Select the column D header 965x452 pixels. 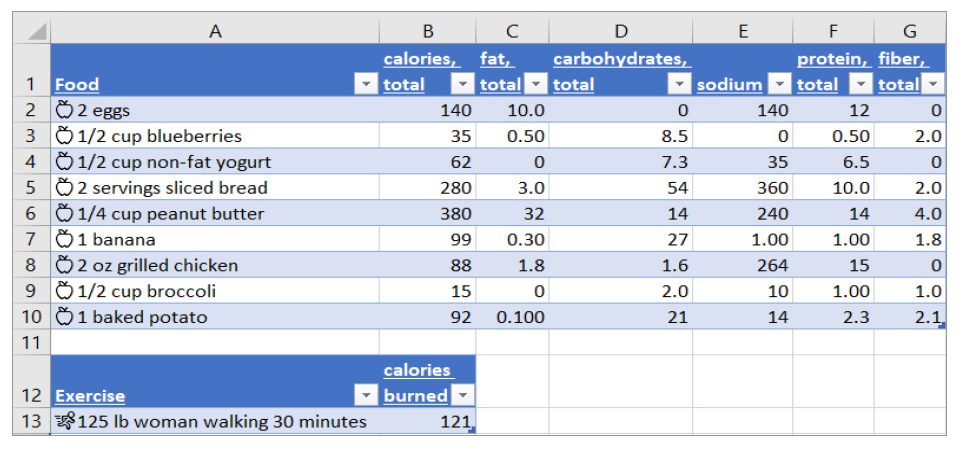click(621, 31)
